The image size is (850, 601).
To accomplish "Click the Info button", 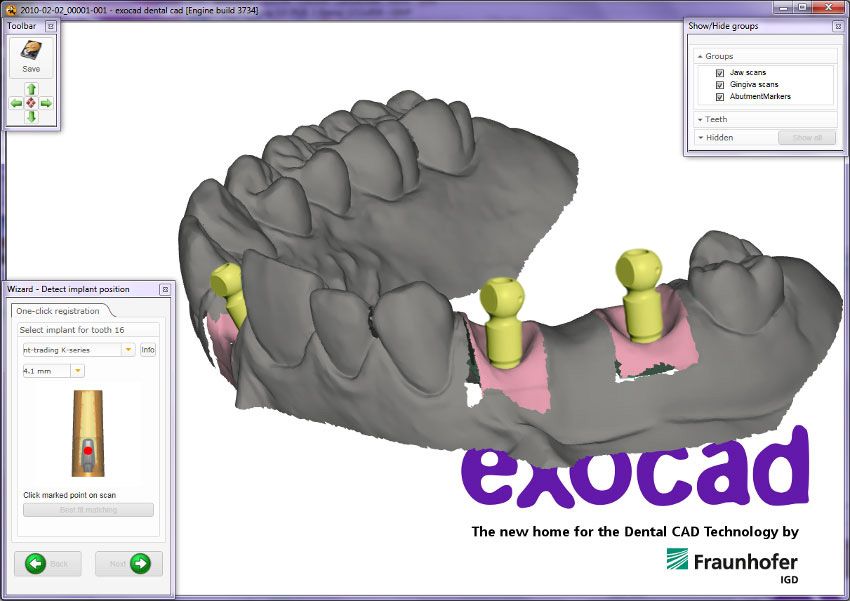I will click(x=148, y=350).
